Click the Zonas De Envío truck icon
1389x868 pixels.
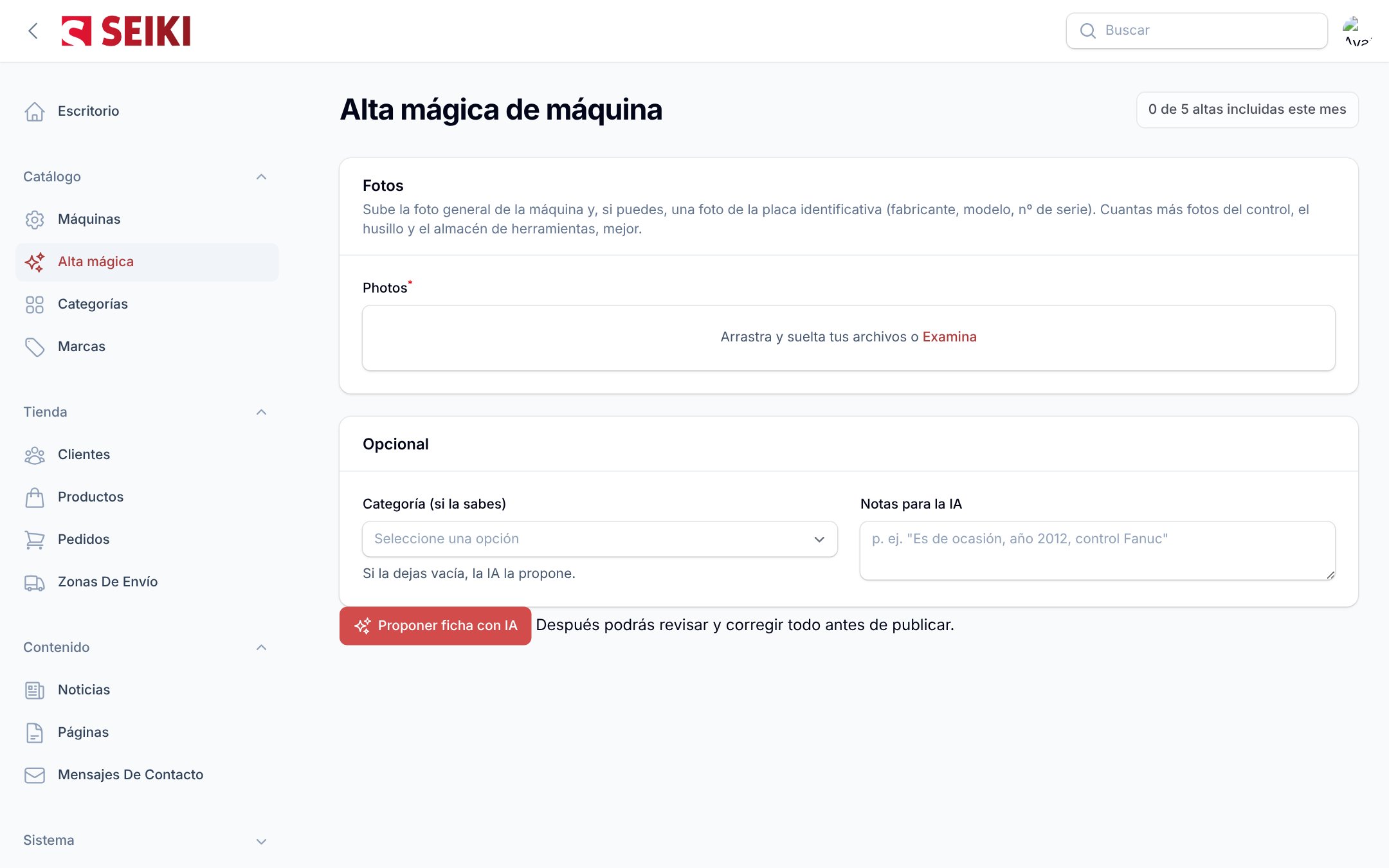(35, 582)
